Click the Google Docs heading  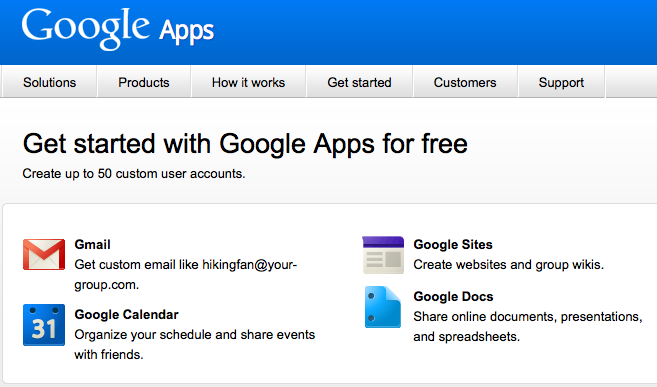453,296
